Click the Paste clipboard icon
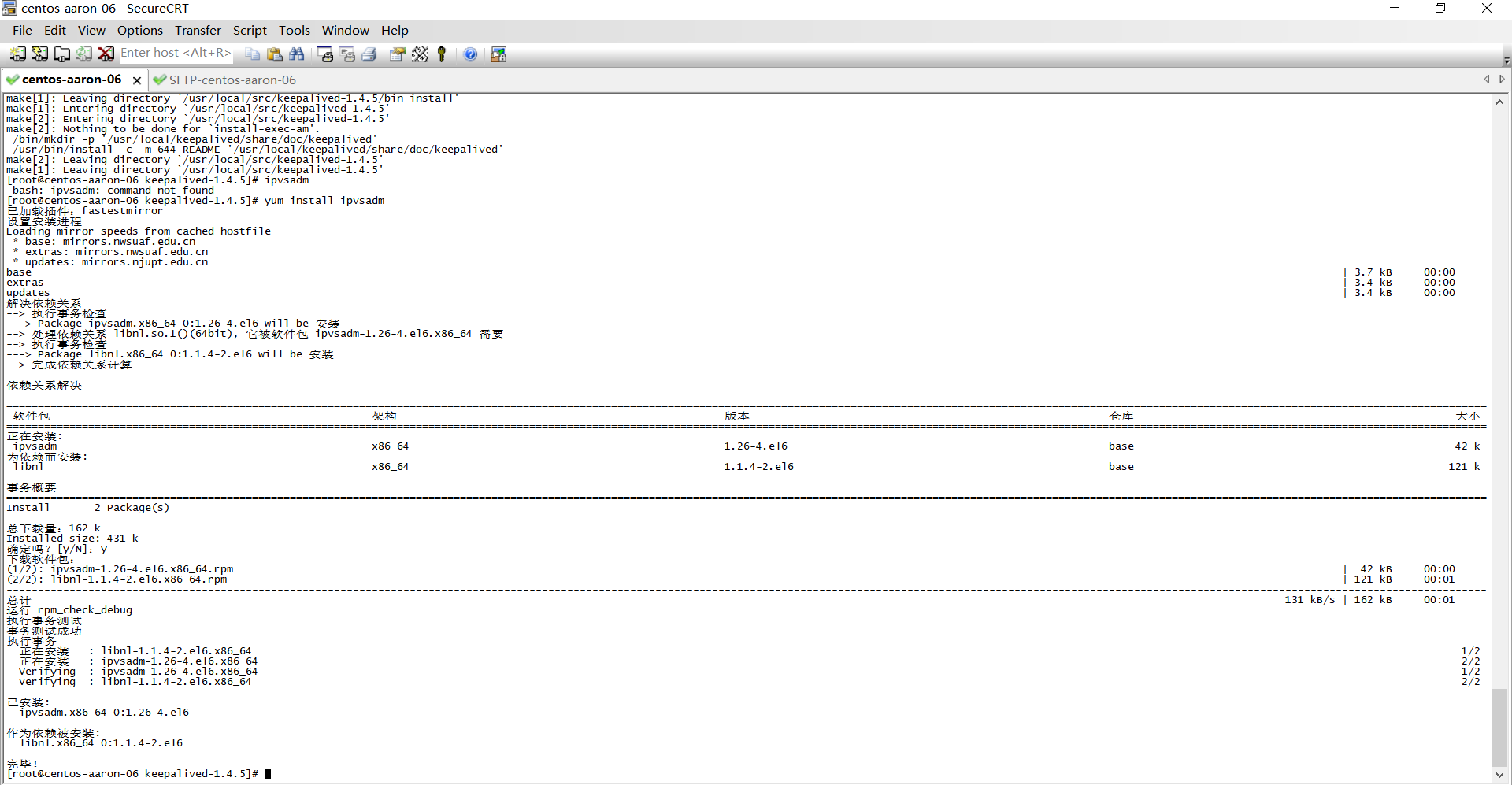1512x785 pixels. [274, 54]
